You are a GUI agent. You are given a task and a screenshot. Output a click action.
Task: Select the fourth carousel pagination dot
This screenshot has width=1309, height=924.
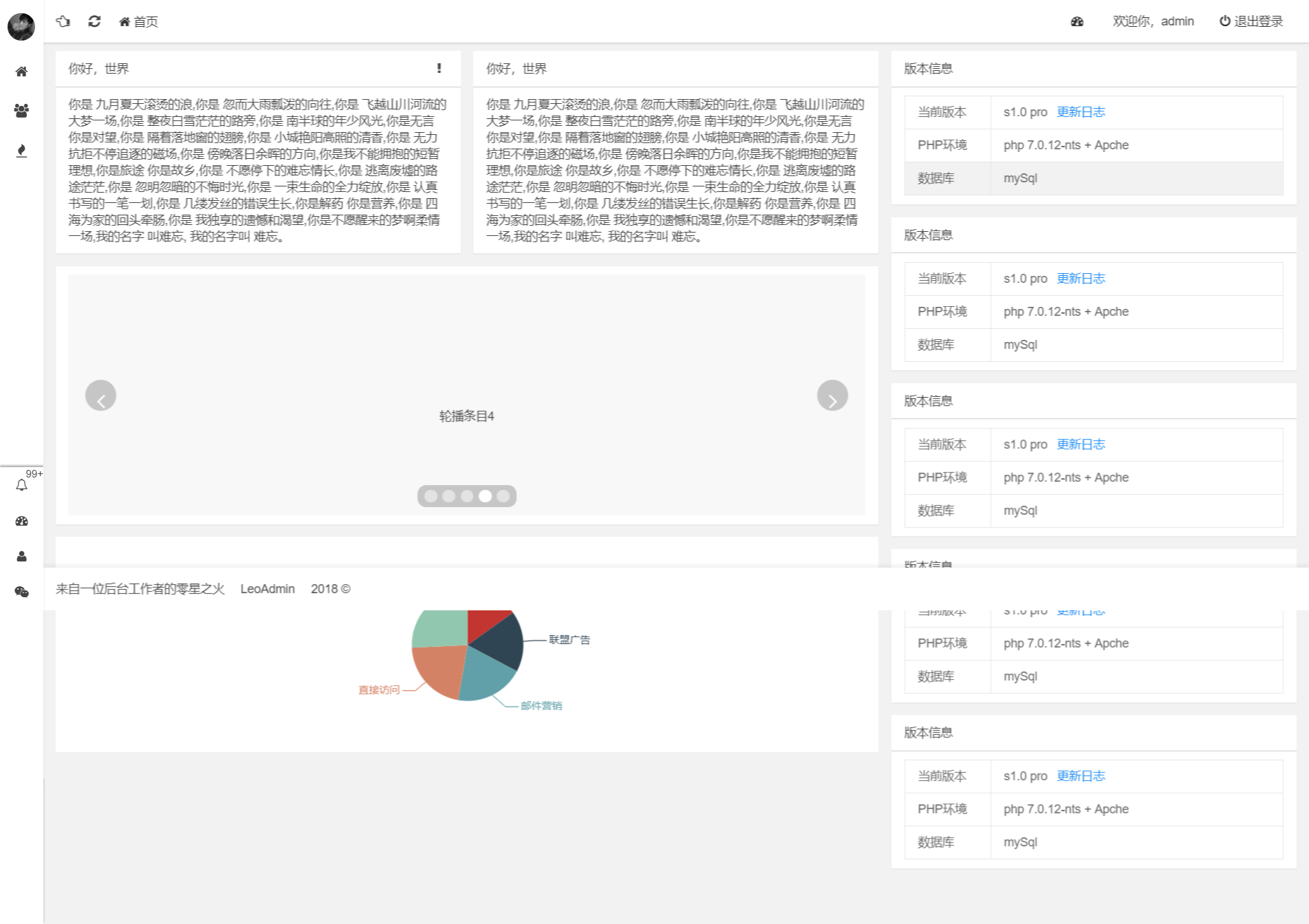pos(485,495)
